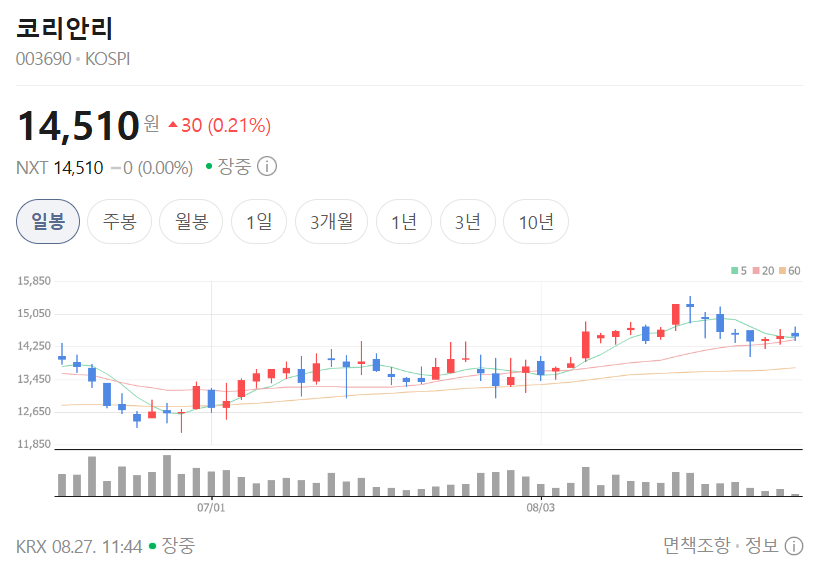Click the 11,850 price axis label
The width and height of the screenshot is (823, 562).
pos(34,444)
